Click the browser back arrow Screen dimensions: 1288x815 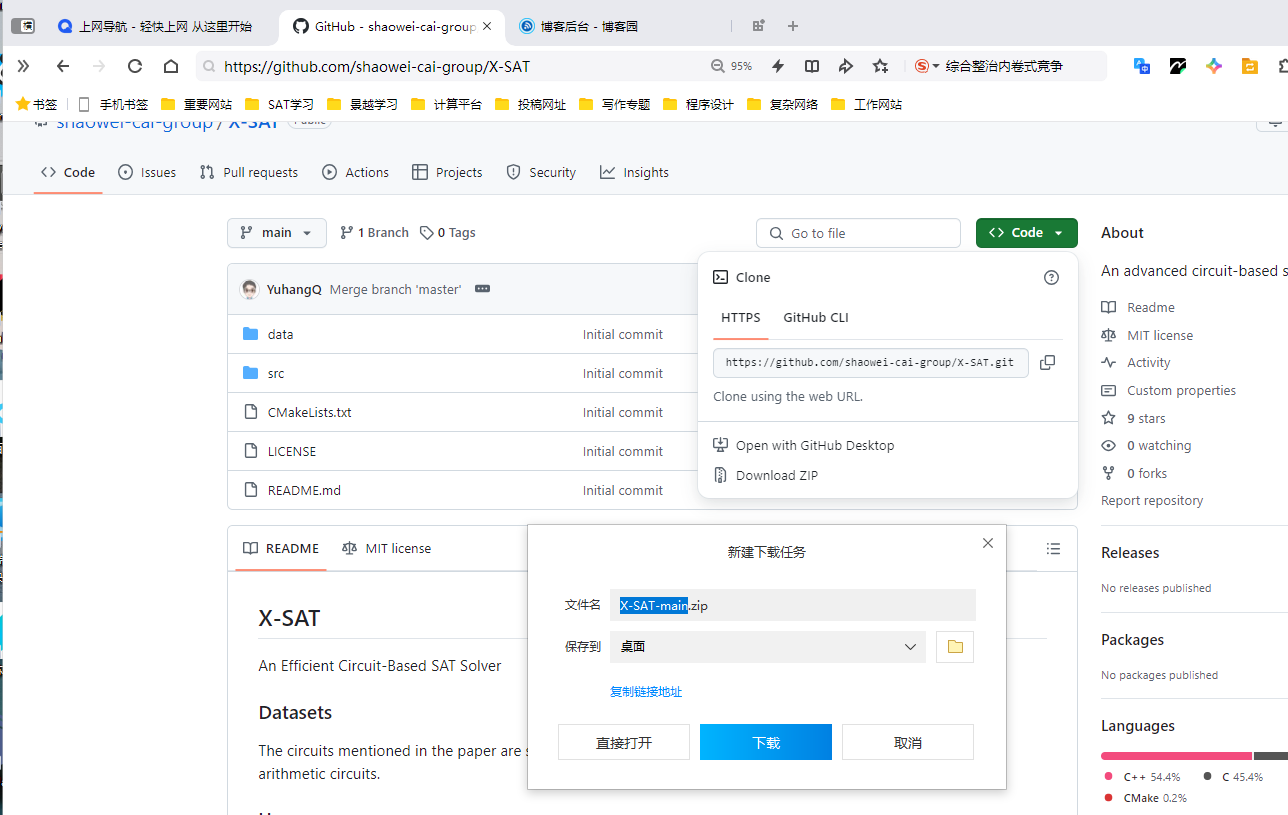tap(63, 66)
